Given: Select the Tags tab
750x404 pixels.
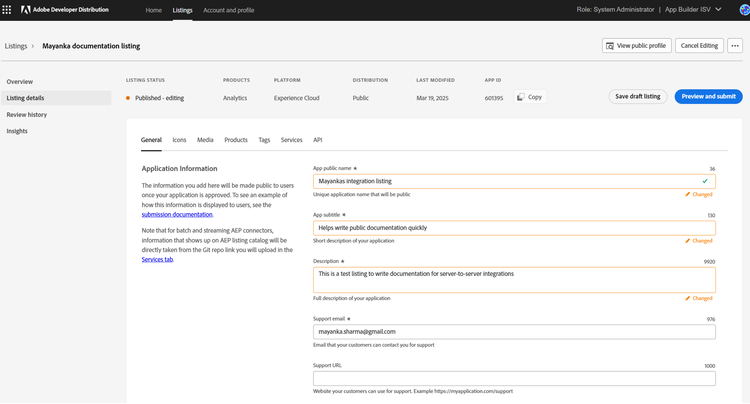Looking at the screenshot, I should [x=264, y=140].
